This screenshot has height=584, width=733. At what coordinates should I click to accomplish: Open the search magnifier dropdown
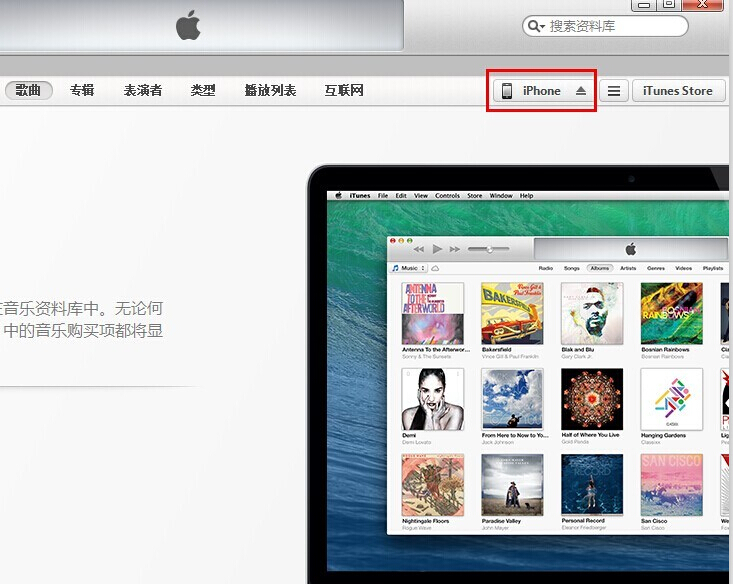(536, 26)
